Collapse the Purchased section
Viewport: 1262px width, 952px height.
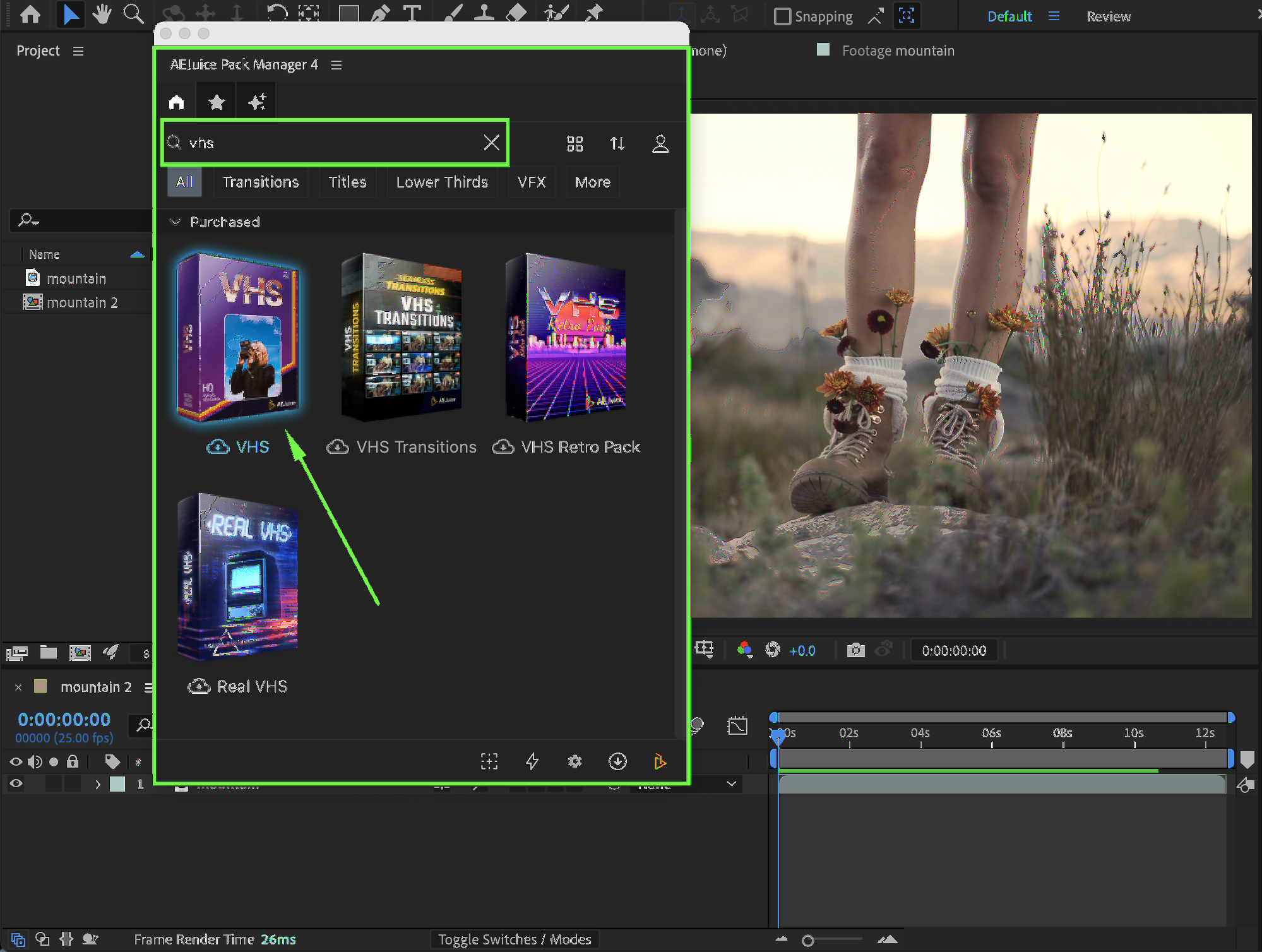coord(176,222)
